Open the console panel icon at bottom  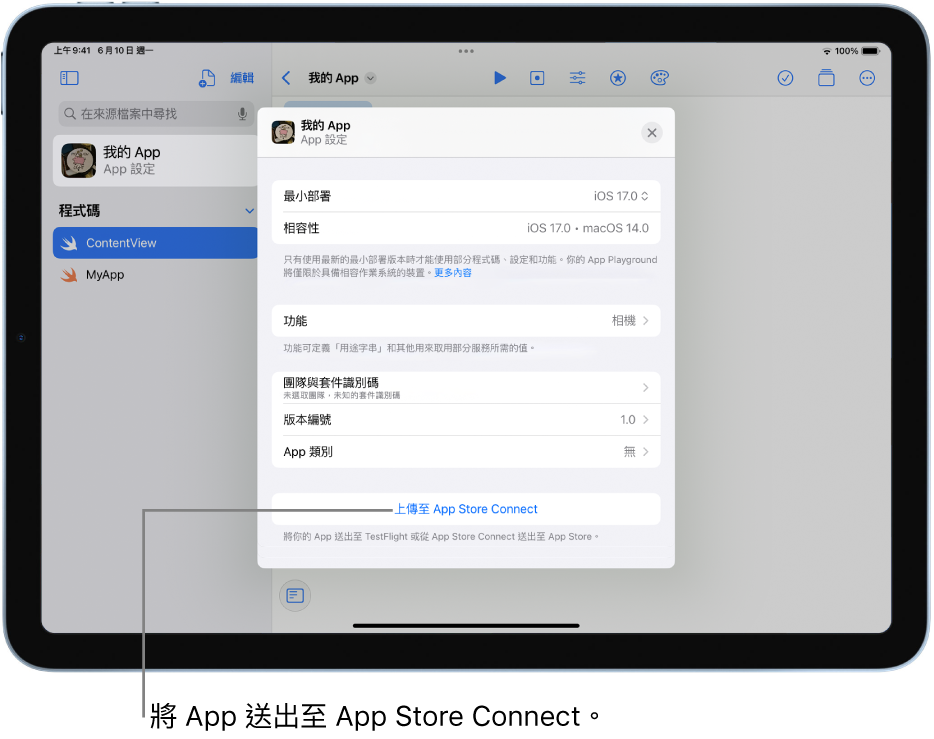pyautogui.click(x=295, y=595)
